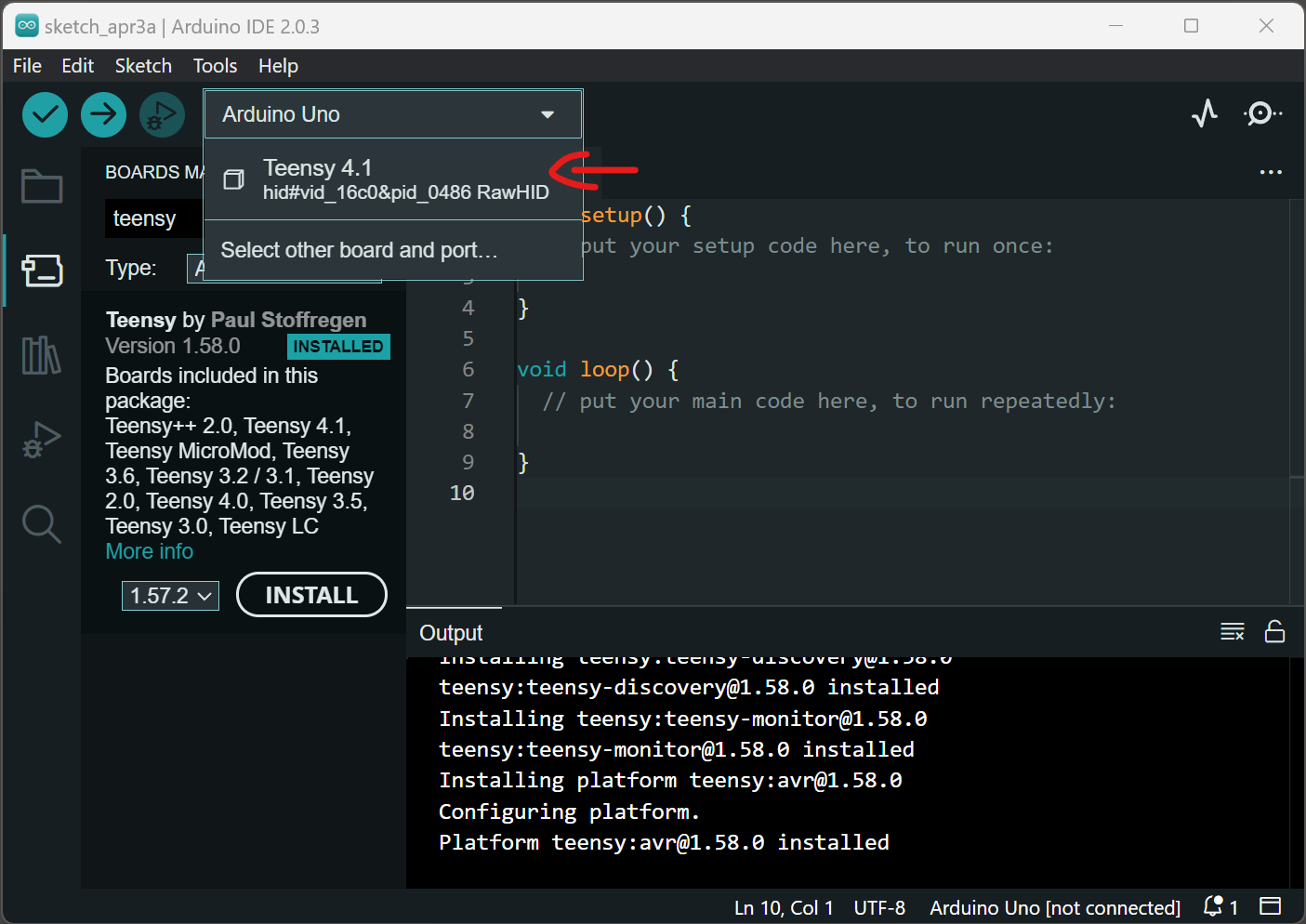This screenshot has width=1306, height=924.
Task: Choose Select other board and port…
Action: pyautogui.click(x=393, y=250)
